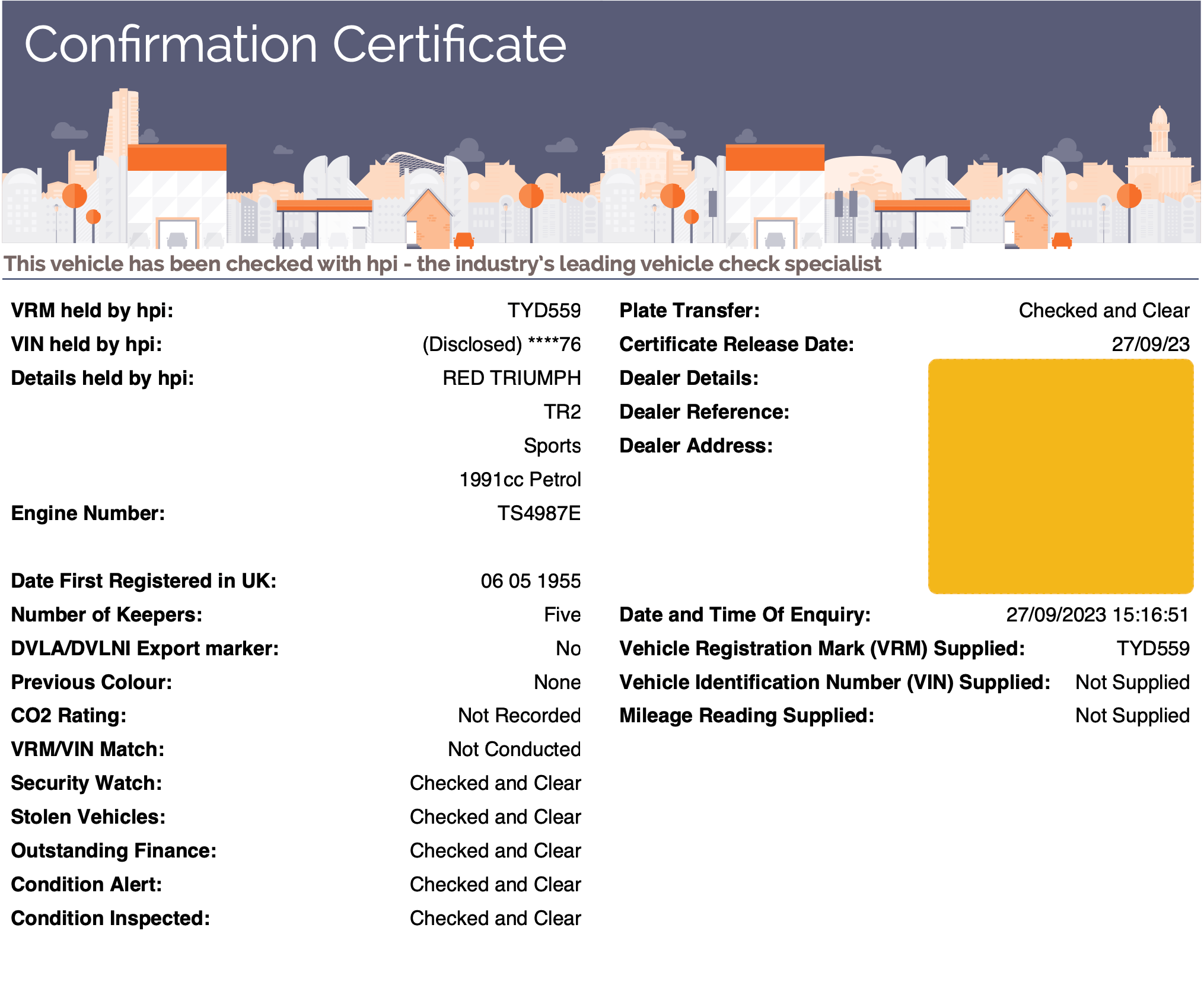Screen dimensions: 1204x982
Task: Select the Plate Transfer label
Action: [x=689, y=310]
